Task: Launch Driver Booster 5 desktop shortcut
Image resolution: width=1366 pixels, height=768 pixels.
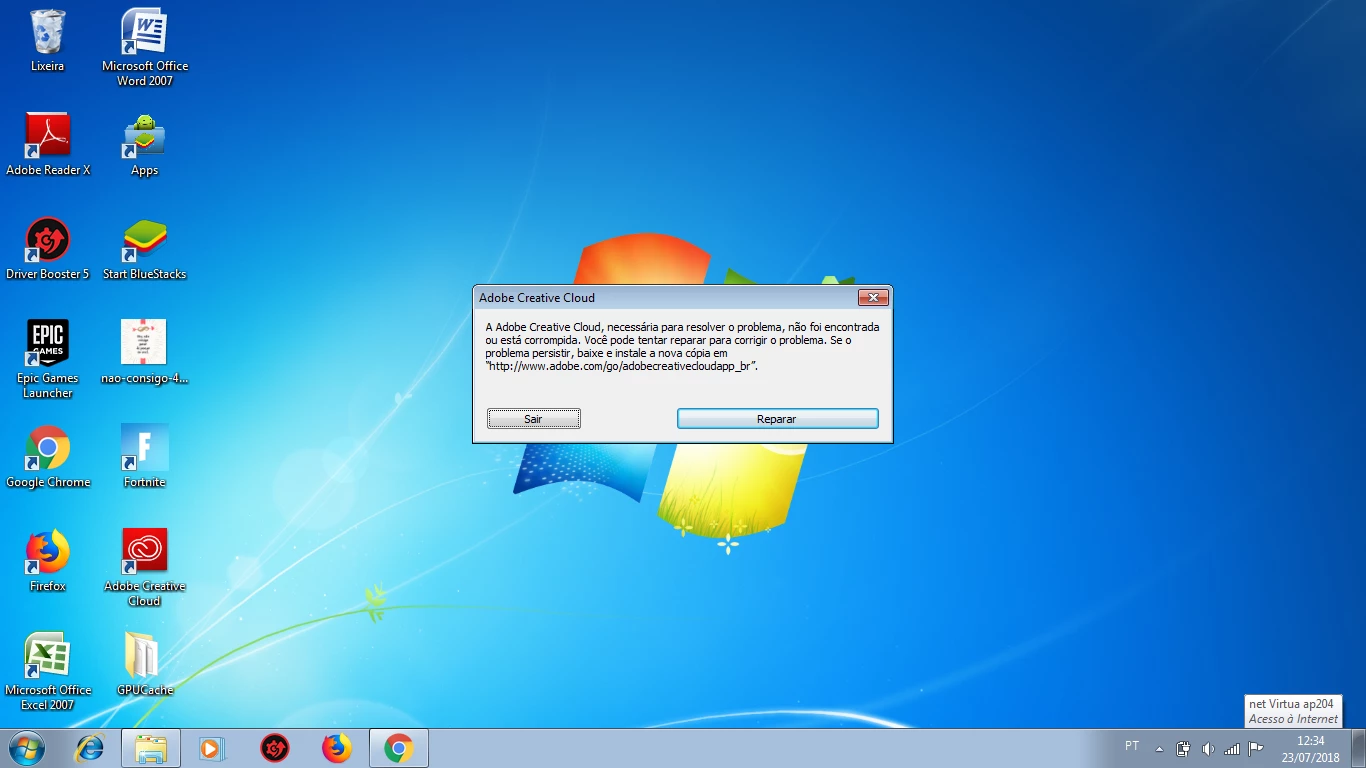Action: tap(47, 249)
